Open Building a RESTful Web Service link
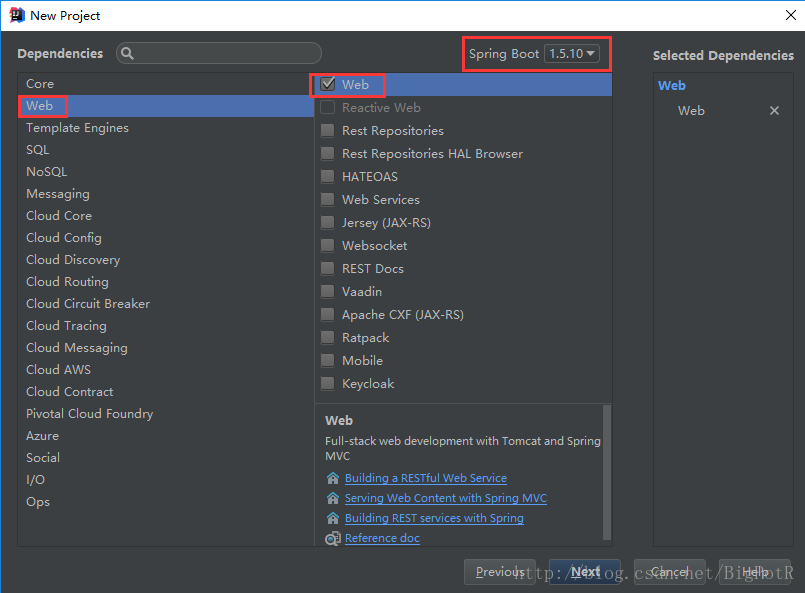Image resolution: width=805 pixels, height=593 pixels. [426, 478]
